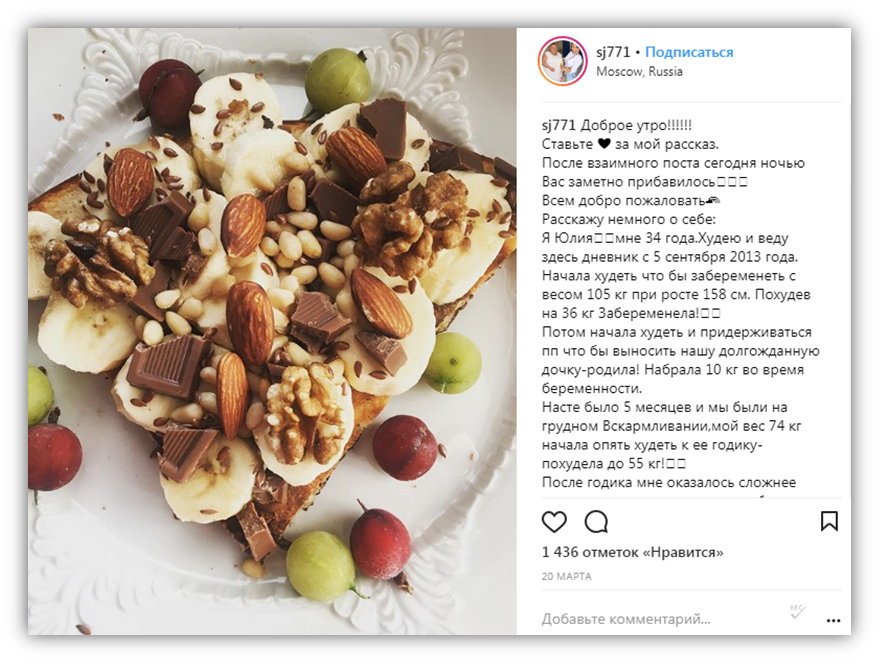Click the green gooseberry at photo top
Viewport: 879px width, 663px height.
click(337, 80)
